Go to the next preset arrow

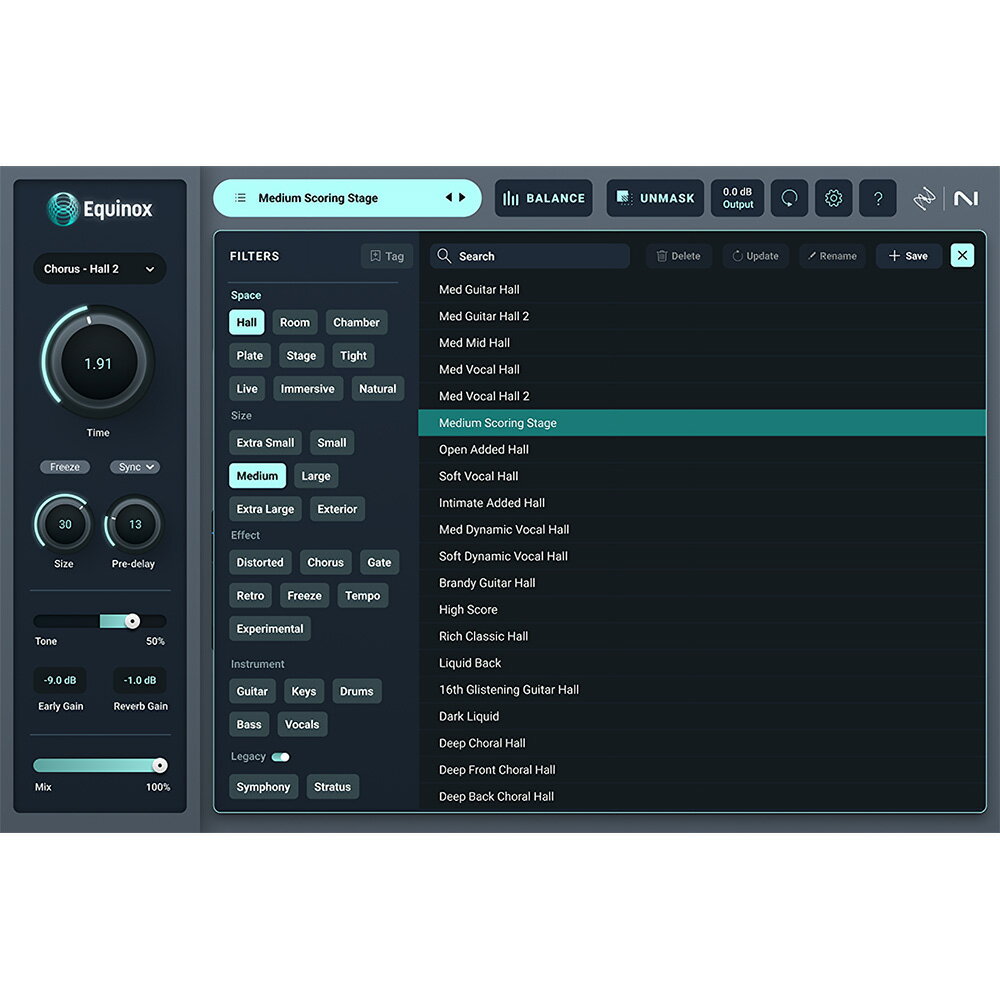point(462,198)
